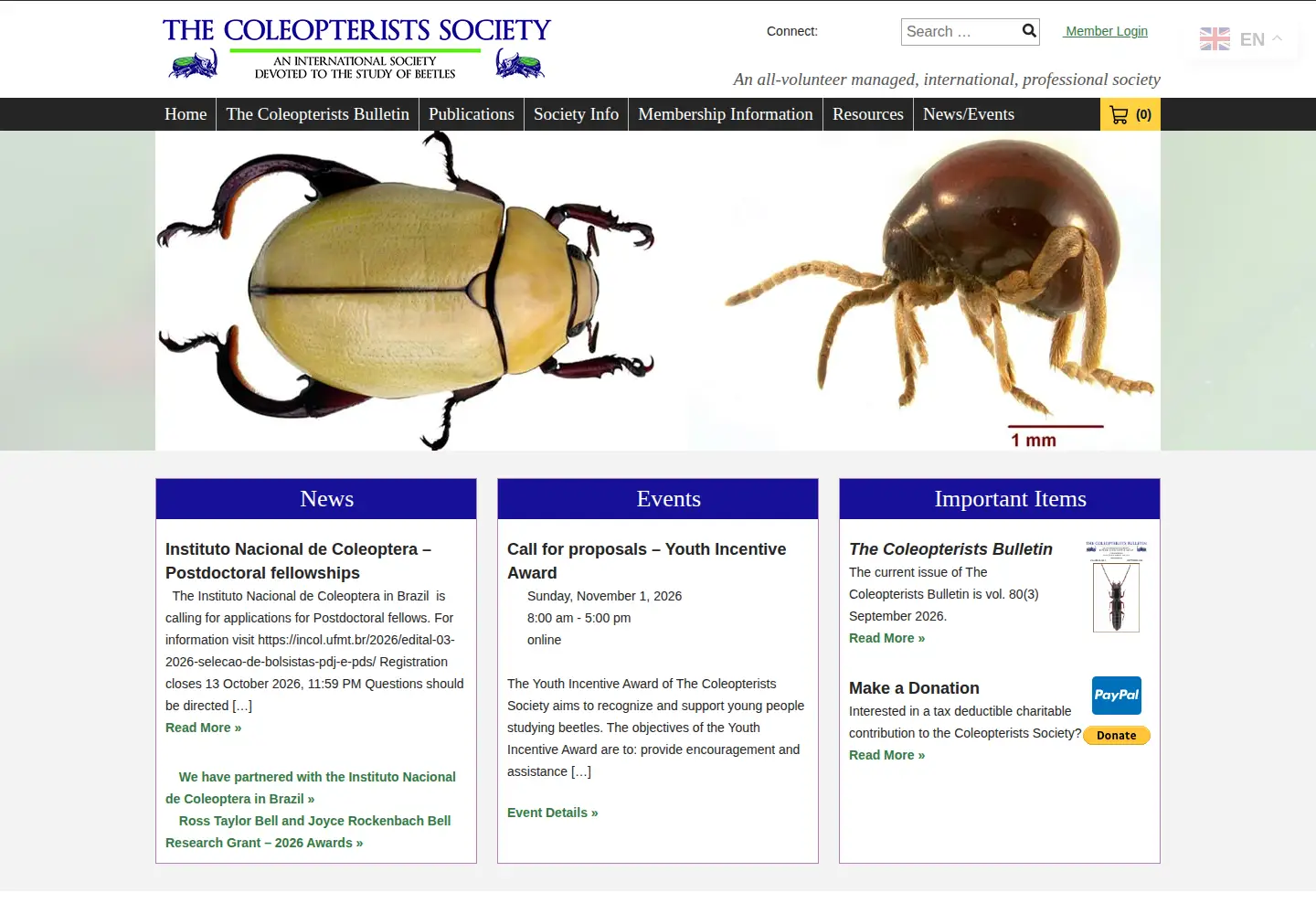Open the Resources menu
The height and width of the screenshot is (914, 1316).
click(868, 114)
